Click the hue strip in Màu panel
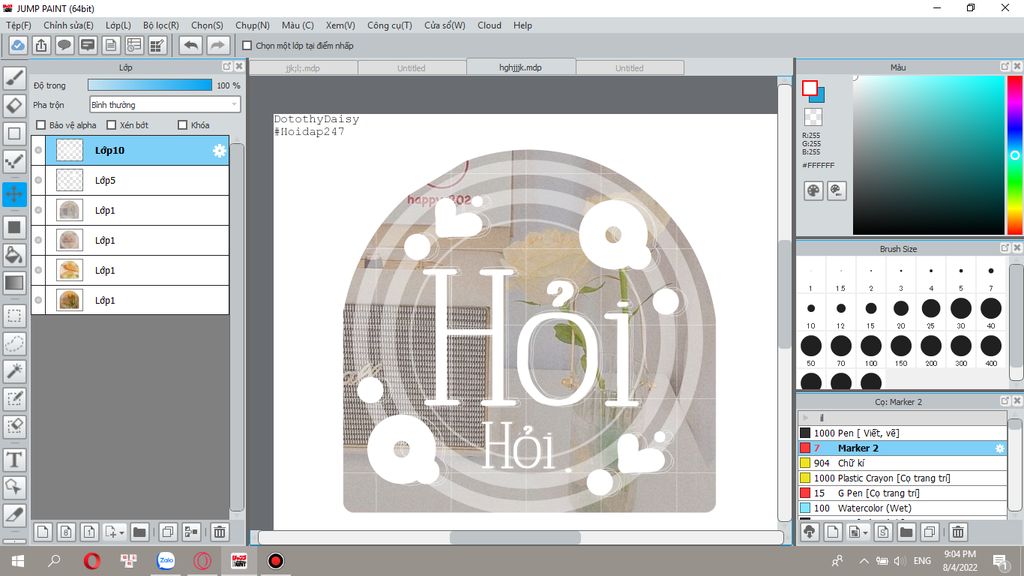The height and width of the screenshot is (576, 1024). [1015, 155]
